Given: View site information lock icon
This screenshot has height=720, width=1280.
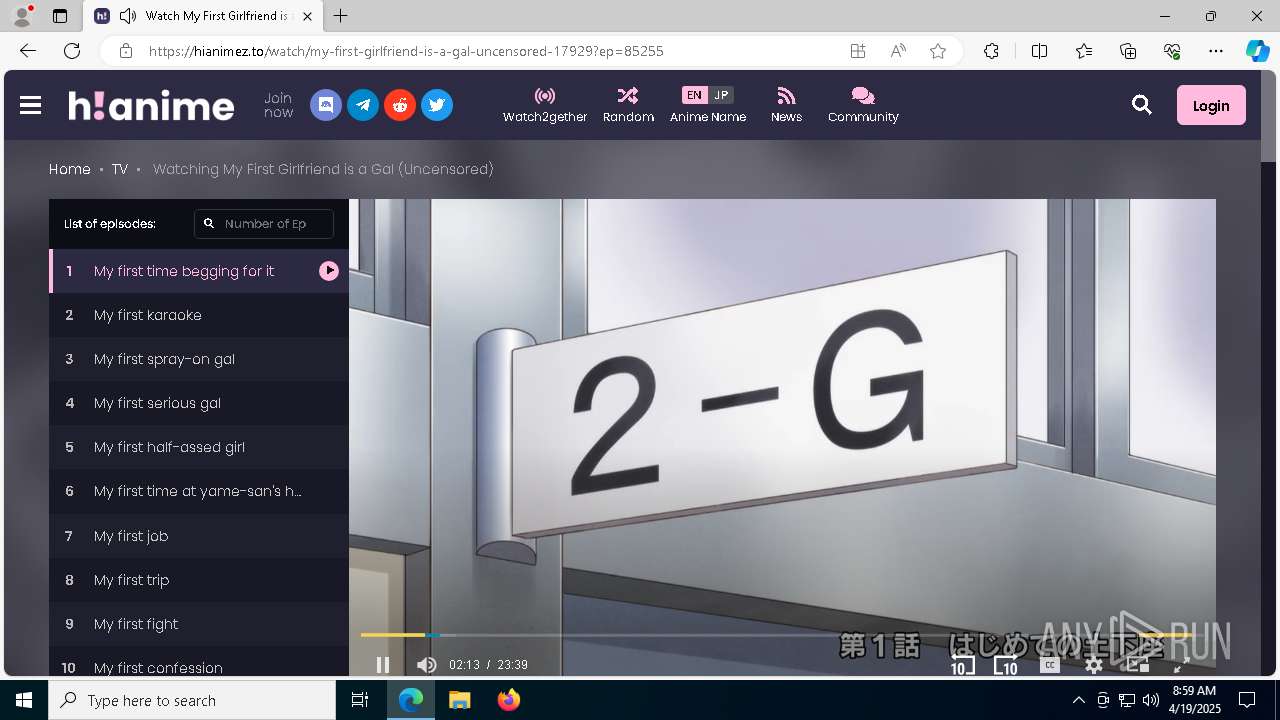Looking at the screenshot, I should tap(125, 51).
